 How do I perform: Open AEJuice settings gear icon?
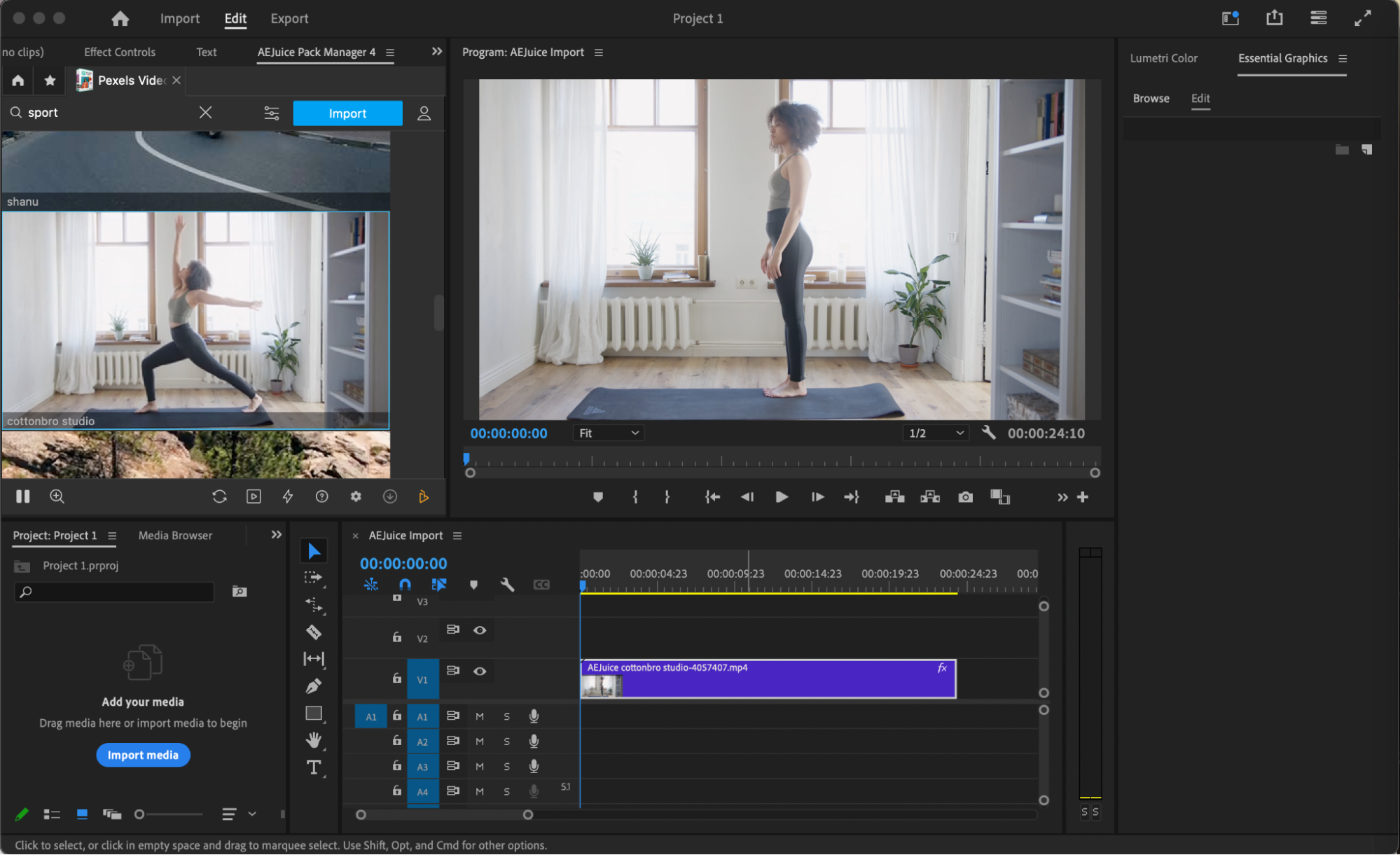click(x=356, y=496)
